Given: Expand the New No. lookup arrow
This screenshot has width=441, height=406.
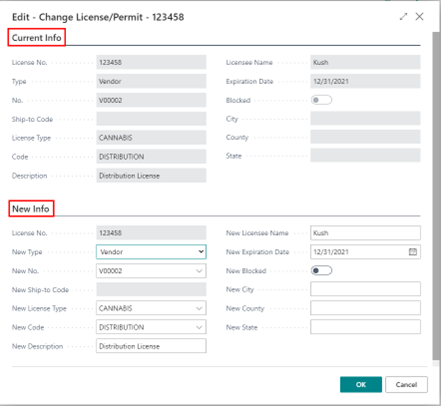Looking at the screenshot, I should pos(199,271).
